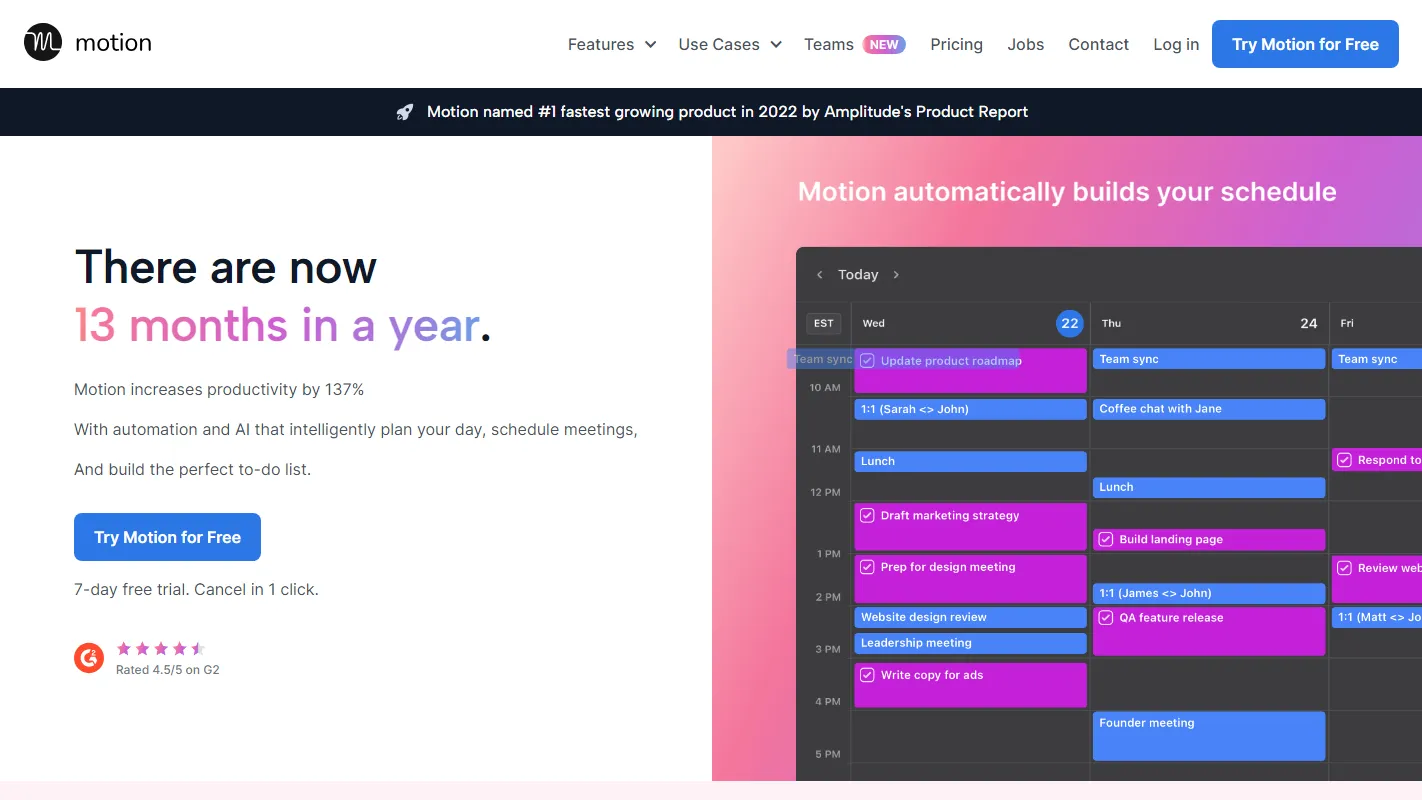Click the fourth star in the G2 rating
Screen dimensions: 1422x800
tap(177, 649)
